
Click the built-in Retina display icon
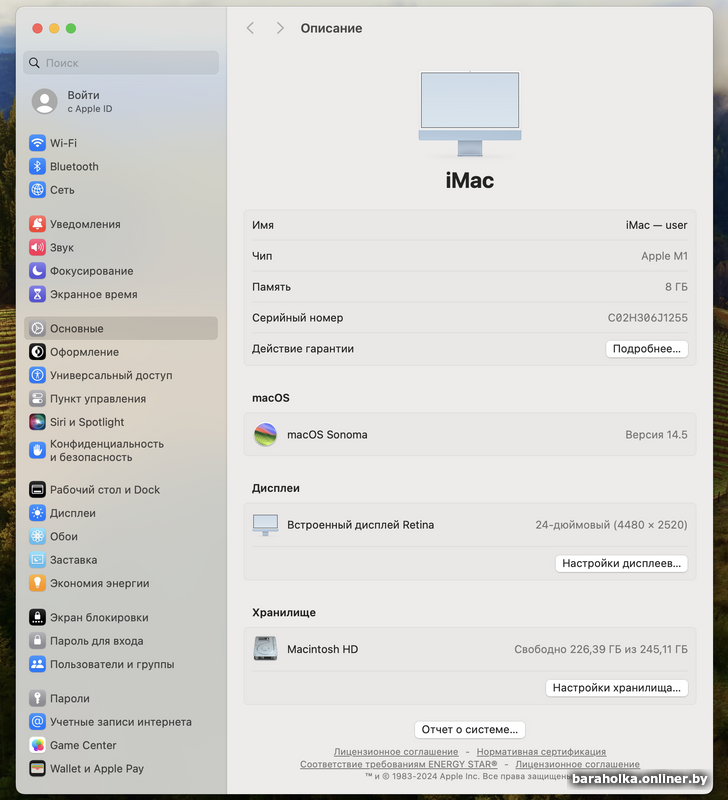[x=265, y=525]
